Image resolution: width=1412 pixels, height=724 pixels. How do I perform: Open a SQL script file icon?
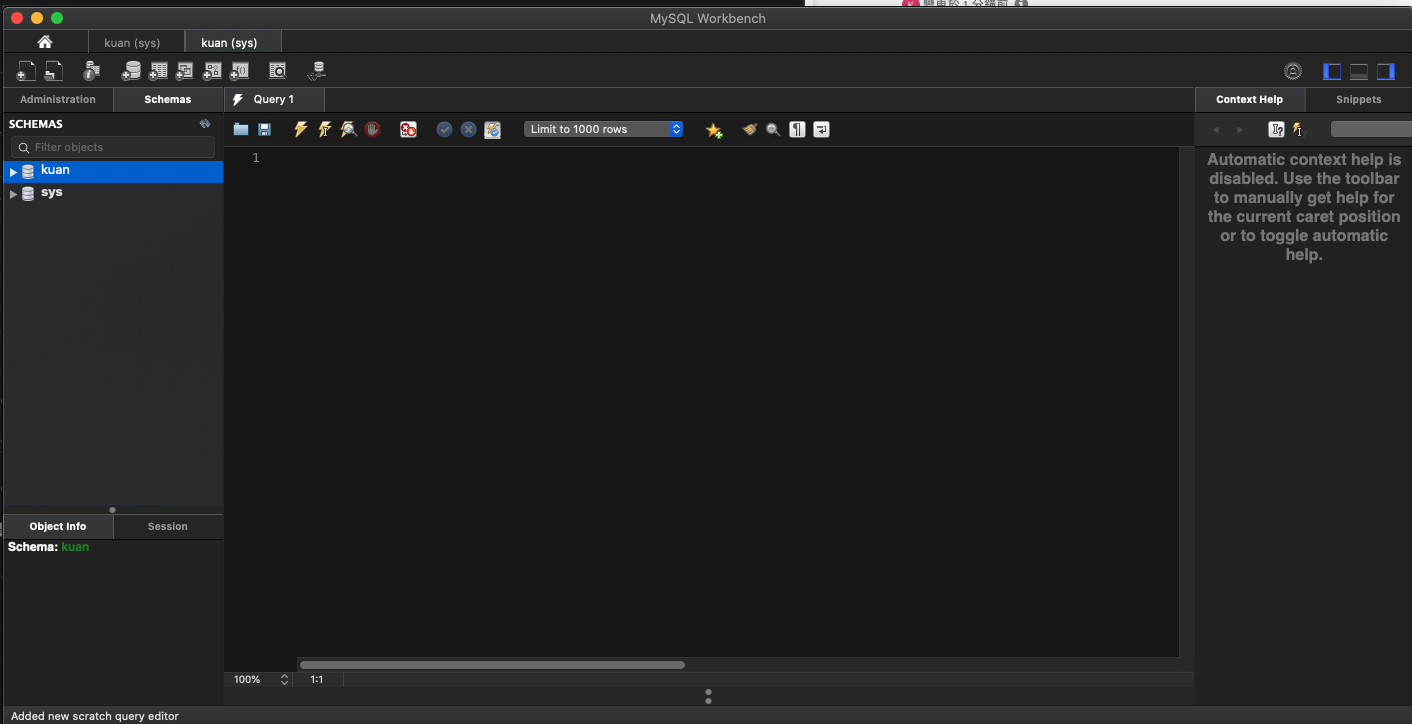point(54,71)
